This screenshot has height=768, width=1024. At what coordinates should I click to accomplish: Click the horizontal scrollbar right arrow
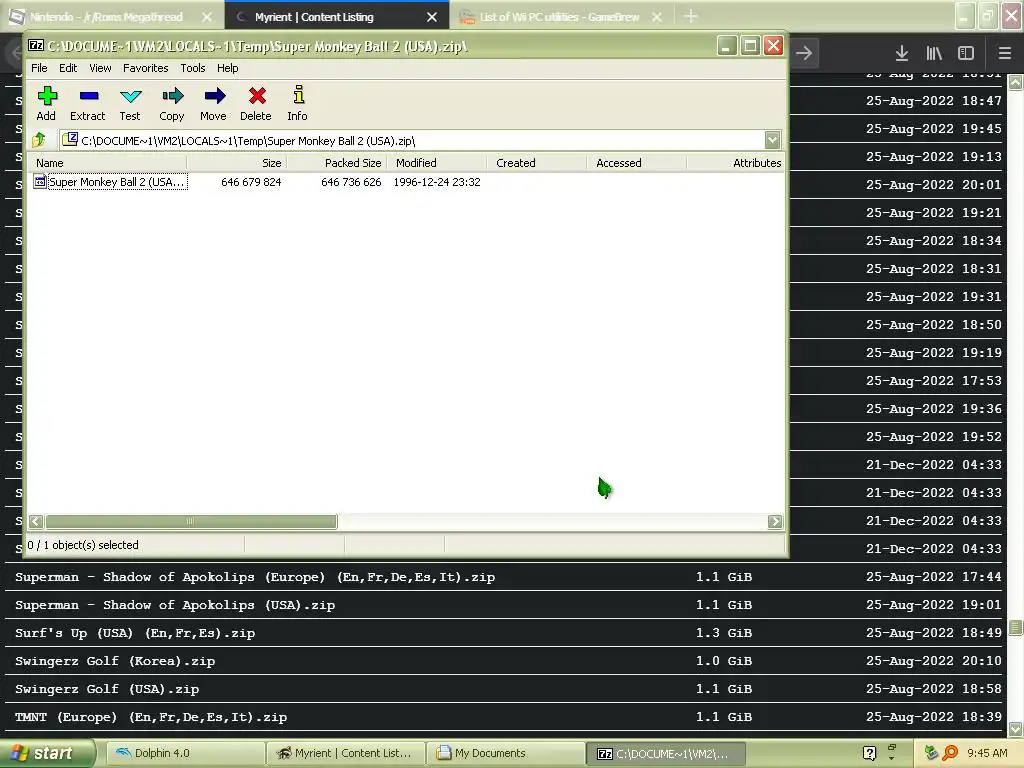(x=775, y=521)
